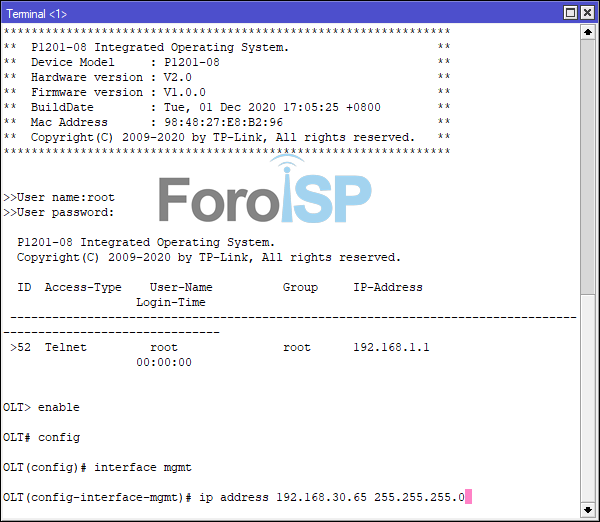Close the Terminal <1> window
The image size is (600, 522).
tap(587, 13)
